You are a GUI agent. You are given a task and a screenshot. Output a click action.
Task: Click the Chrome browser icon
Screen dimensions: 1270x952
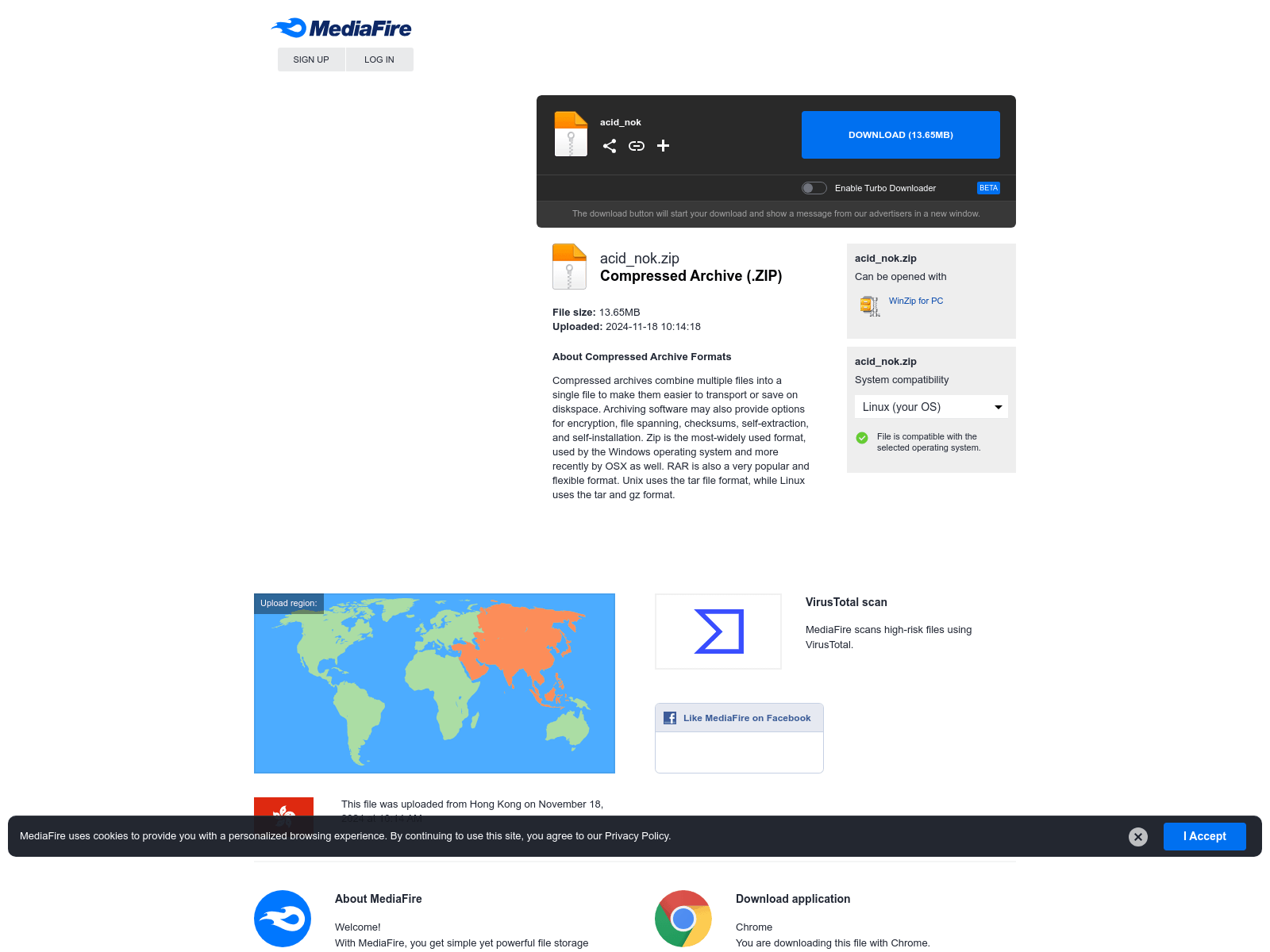coord(683,919)
